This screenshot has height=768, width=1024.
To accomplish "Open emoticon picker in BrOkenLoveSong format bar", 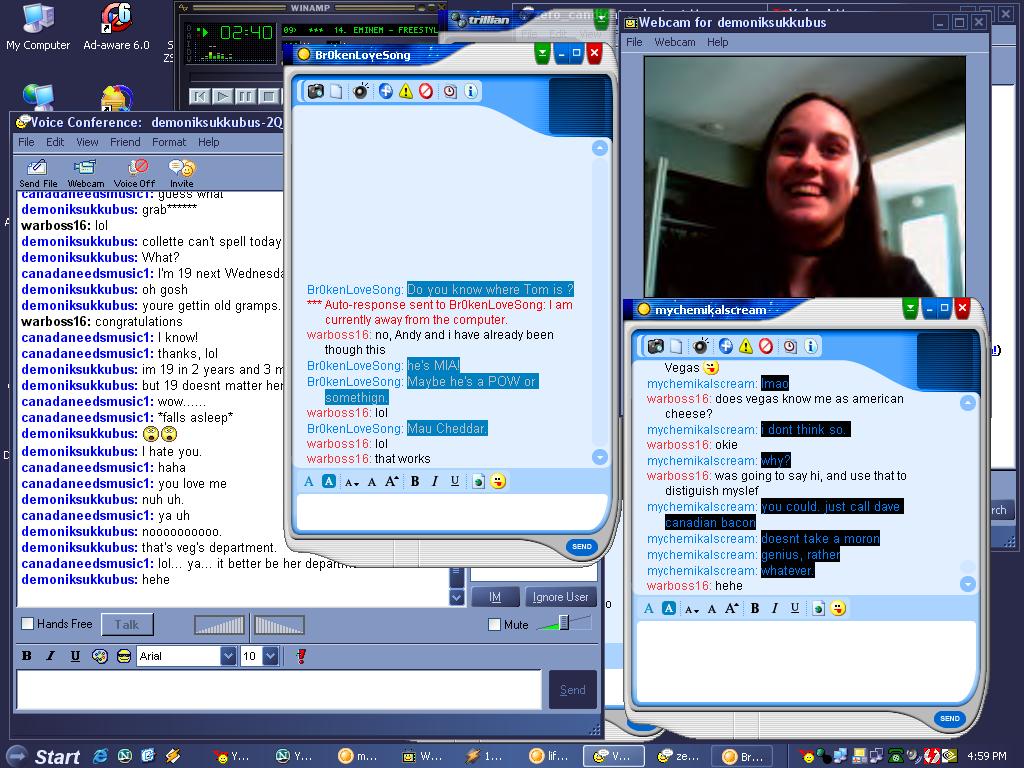I will pyautogui.click(x=498, y=481).
